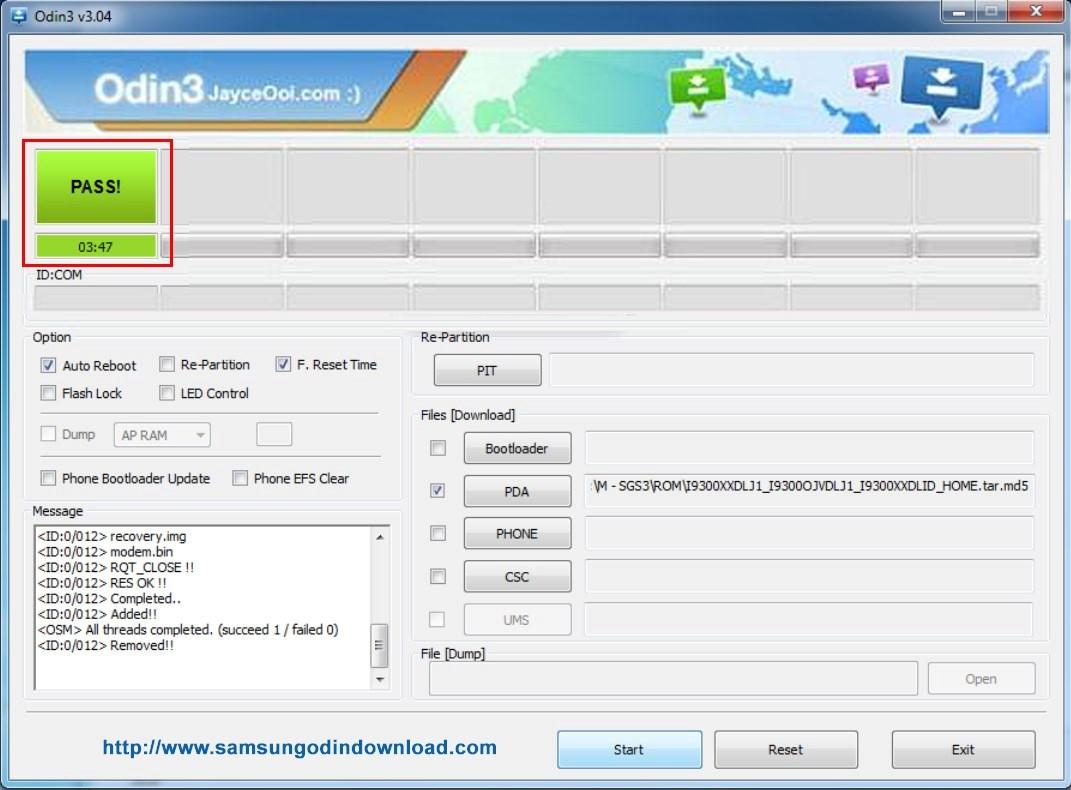Select the 'modem.bin' log line
Screen dimensions: 1071x790
coord(105,552)
